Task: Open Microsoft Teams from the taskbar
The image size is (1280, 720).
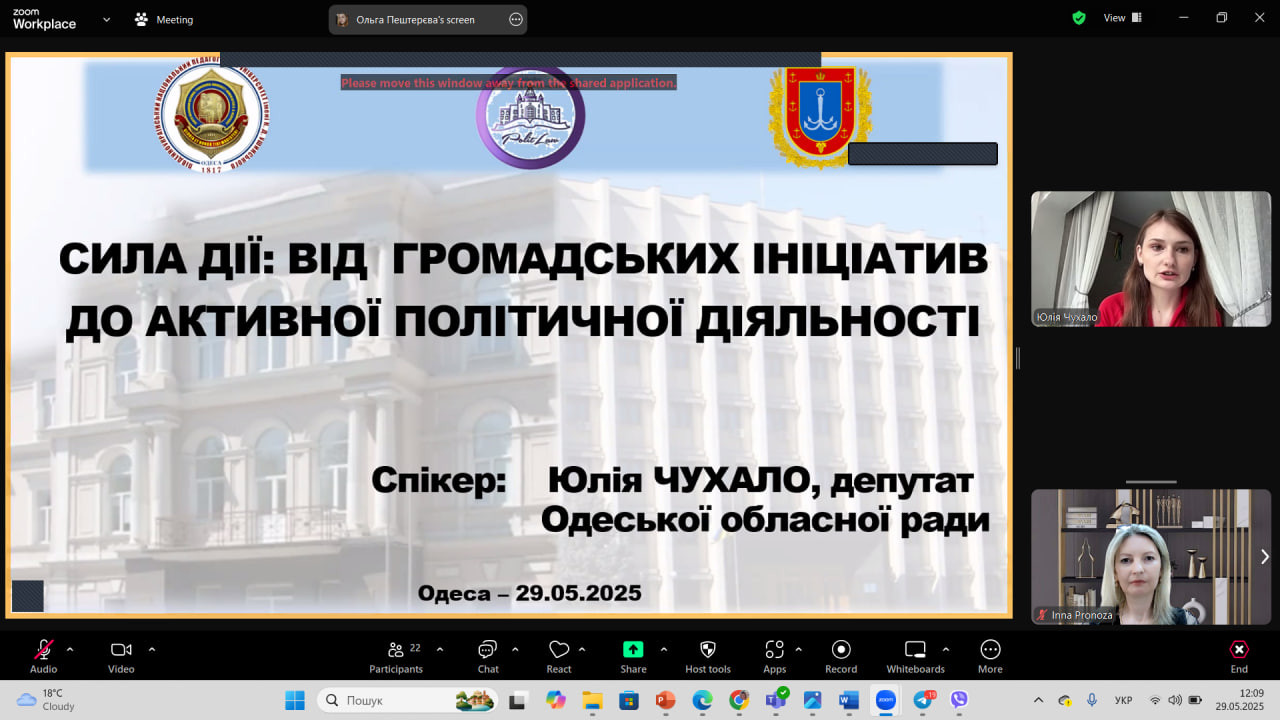Action: pos(776,700)
